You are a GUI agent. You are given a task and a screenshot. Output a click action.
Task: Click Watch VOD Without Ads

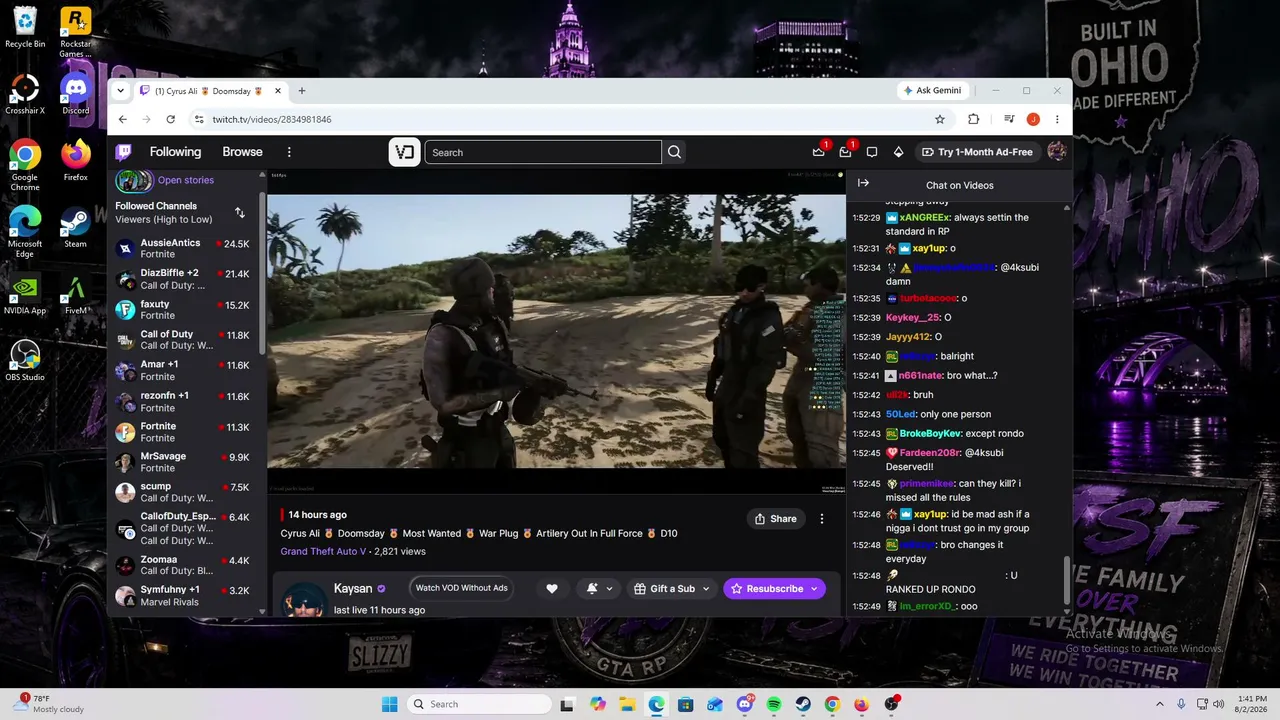tap(462, 588)
